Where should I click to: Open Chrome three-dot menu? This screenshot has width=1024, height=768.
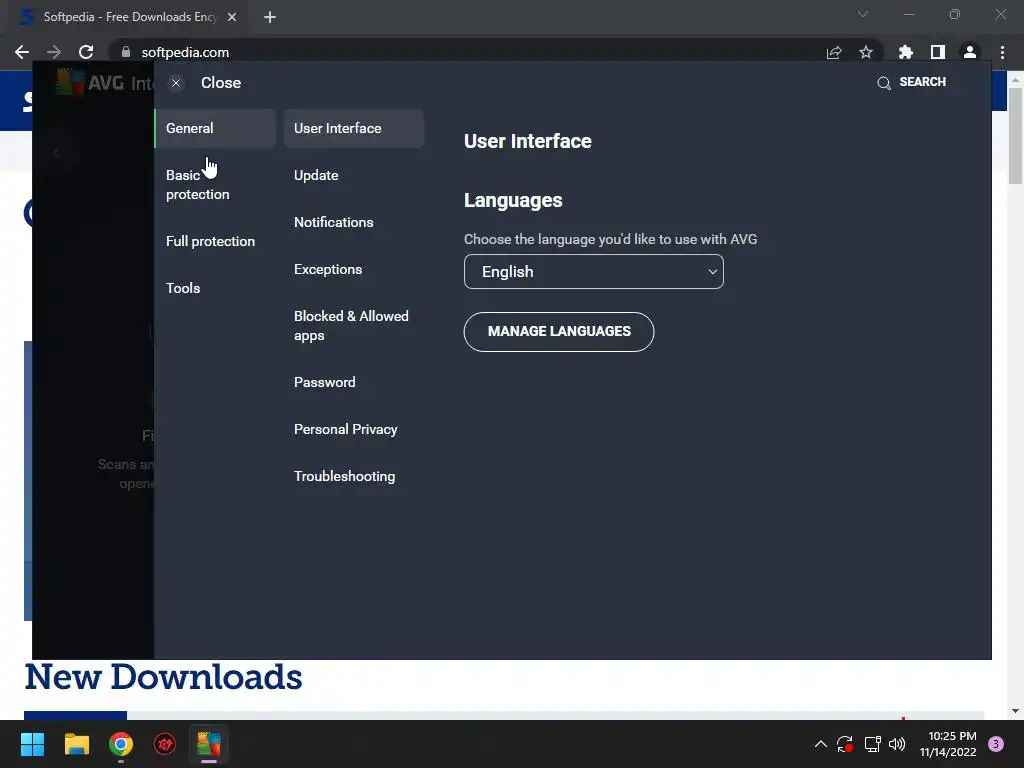click(1002, 52)
